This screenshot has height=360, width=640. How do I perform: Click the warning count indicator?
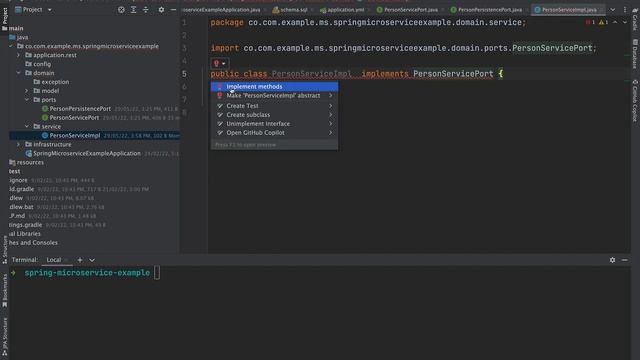click(603, 22)
